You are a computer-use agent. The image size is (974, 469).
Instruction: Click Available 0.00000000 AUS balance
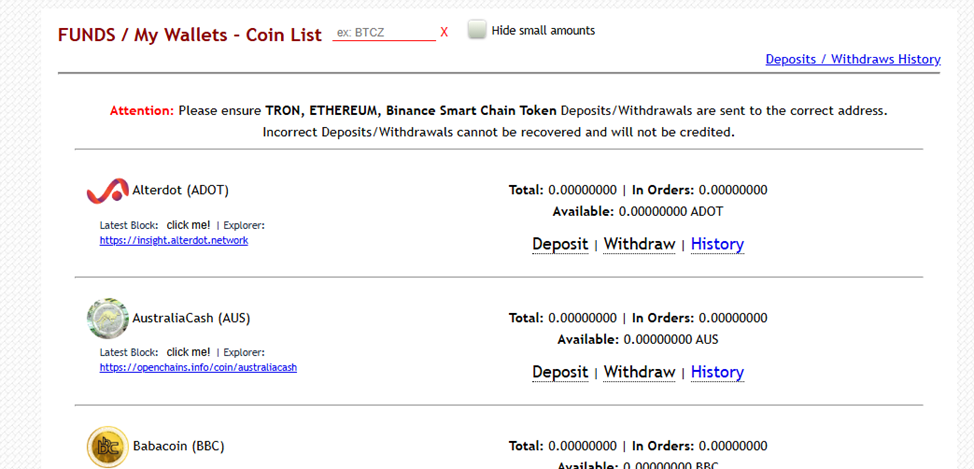point(638,340)
